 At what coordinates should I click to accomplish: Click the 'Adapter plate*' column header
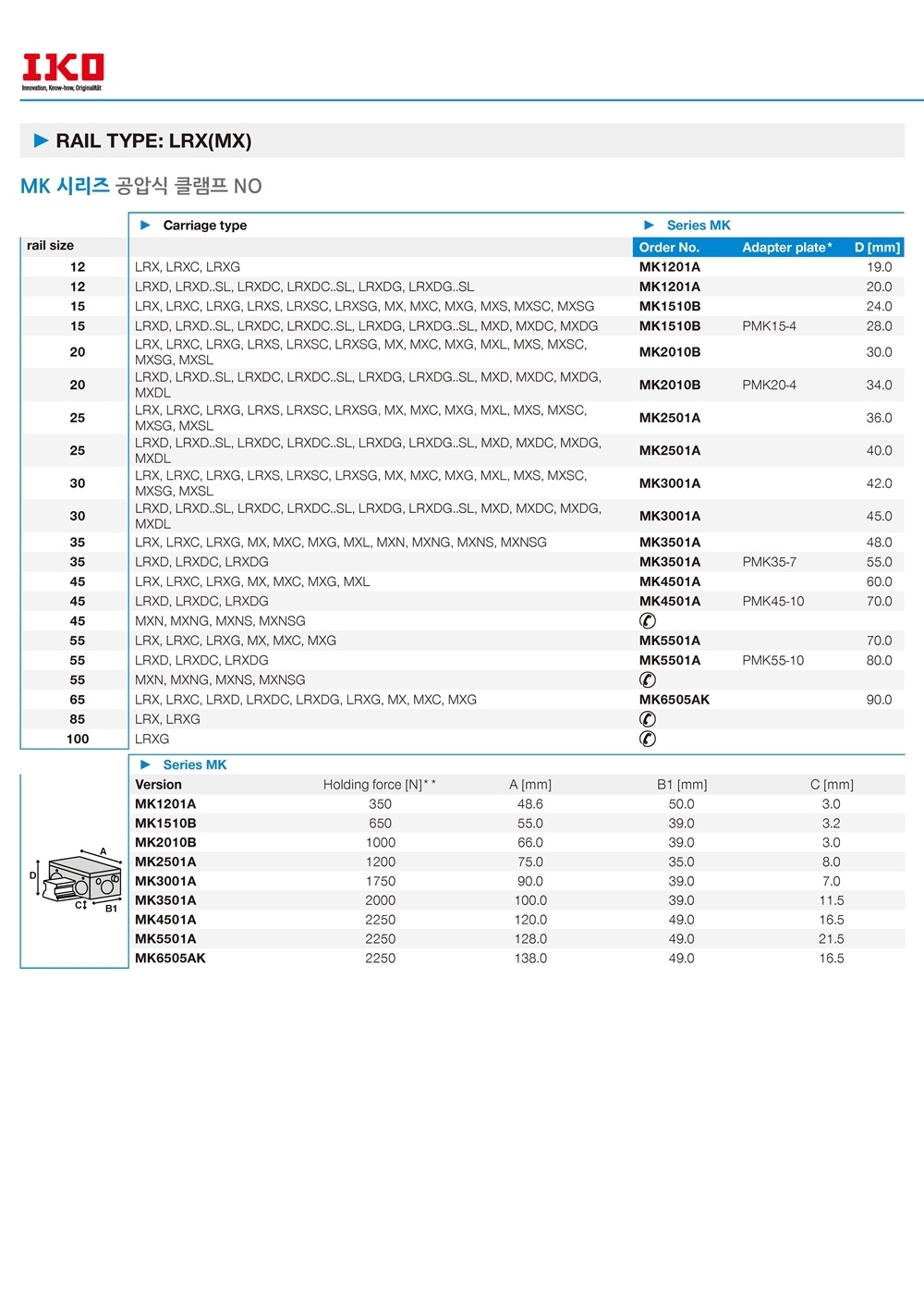[x=787, y=248]
